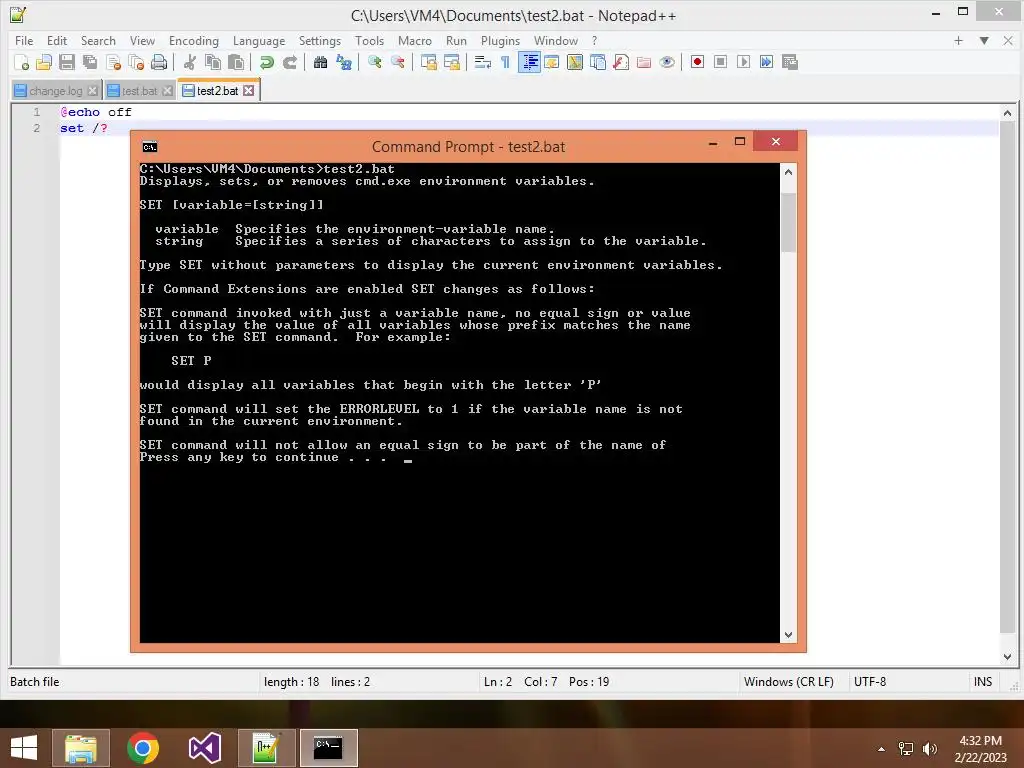Open File Explorer from taskbar

(x=81, y=748)
